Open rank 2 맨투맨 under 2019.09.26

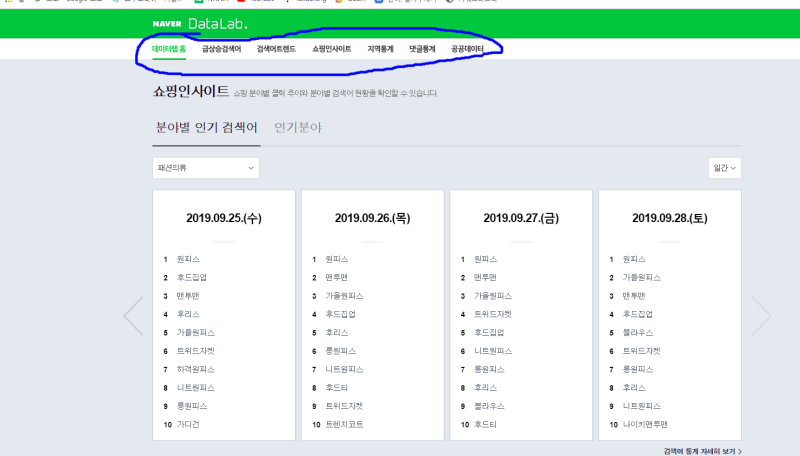coord(337,277)
